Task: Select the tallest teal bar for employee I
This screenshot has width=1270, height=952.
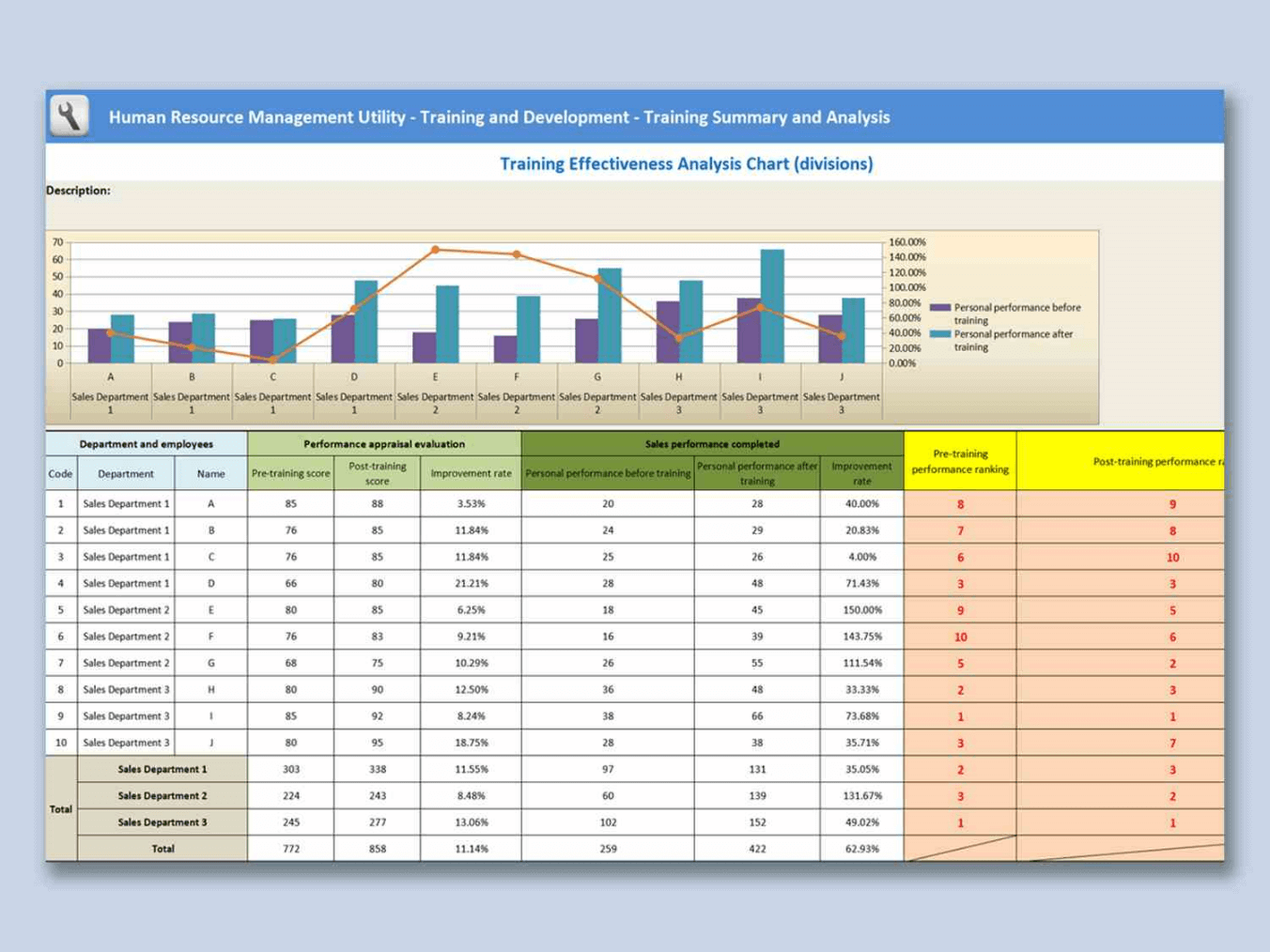Action: 772,305
